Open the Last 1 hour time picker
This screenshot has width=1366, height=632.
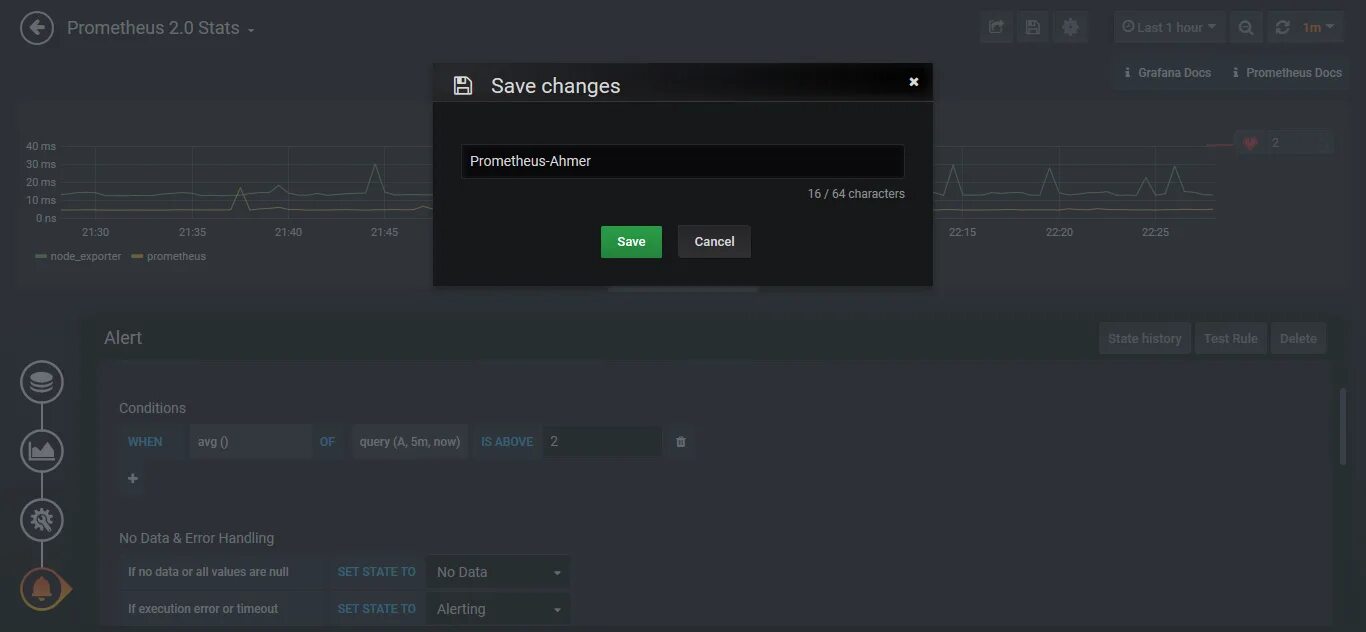(1169, 28)
